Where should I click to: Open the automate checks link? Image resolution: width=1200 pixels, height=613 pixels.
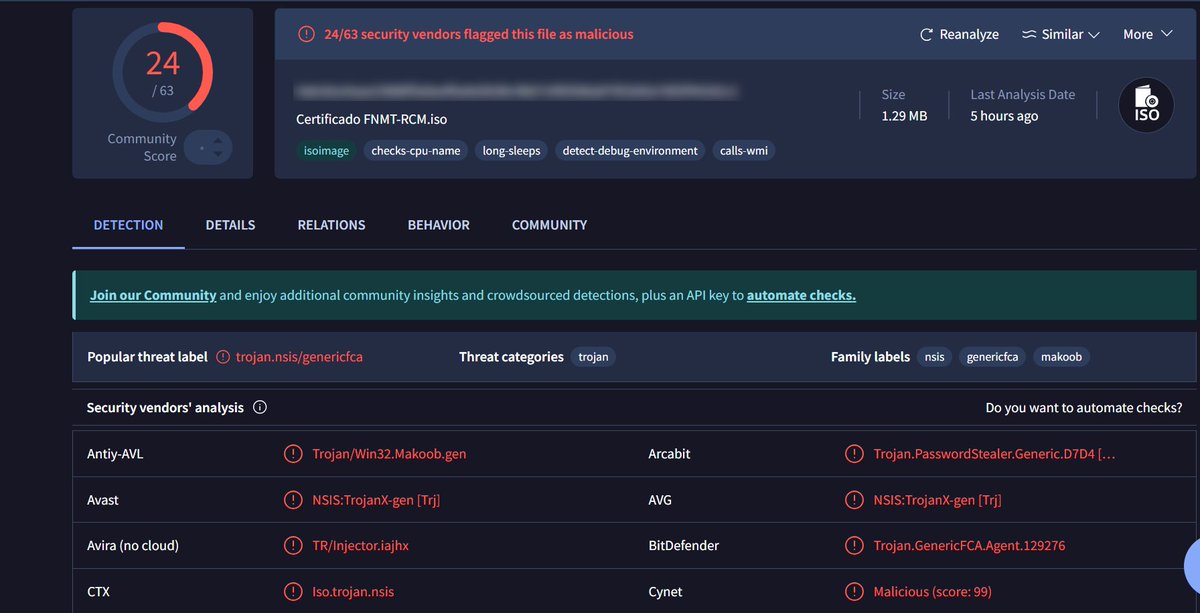point(799,295)
